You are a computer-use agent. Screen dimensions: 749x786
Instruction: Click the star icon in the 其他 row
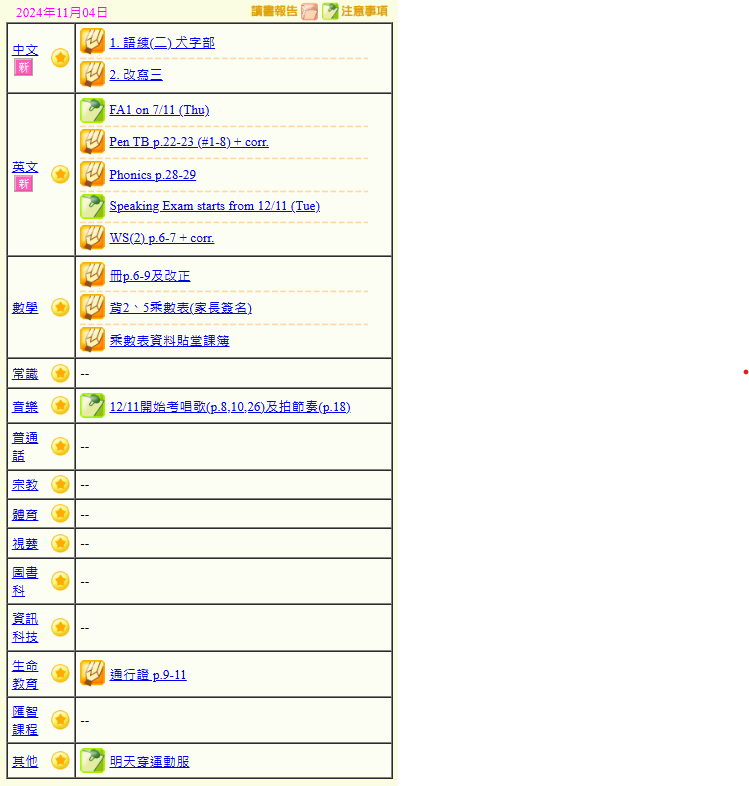pos(60,760)
